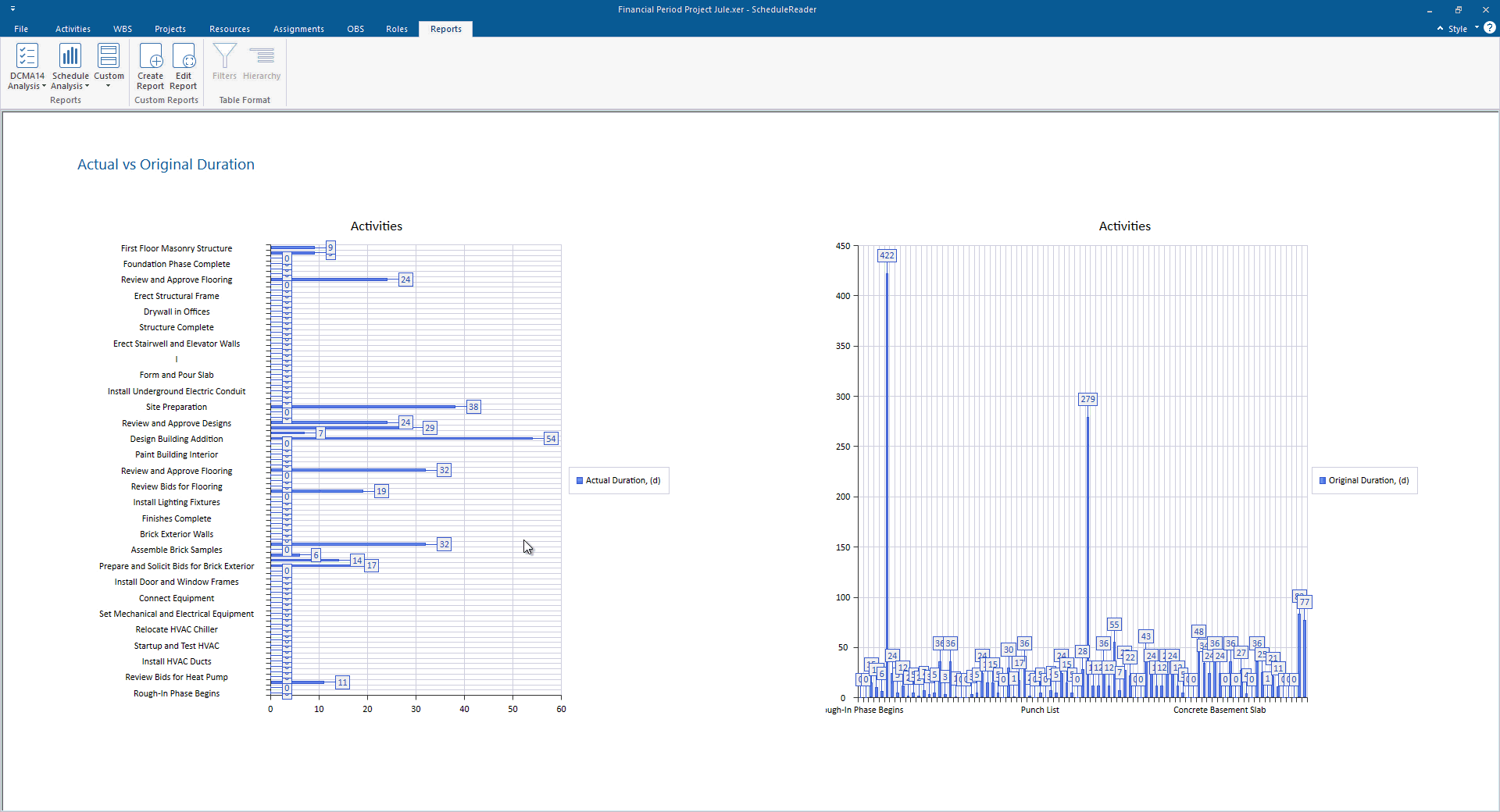Open the quick access toolbar dropdown
1500x812 pixels.
pos(12,9)
